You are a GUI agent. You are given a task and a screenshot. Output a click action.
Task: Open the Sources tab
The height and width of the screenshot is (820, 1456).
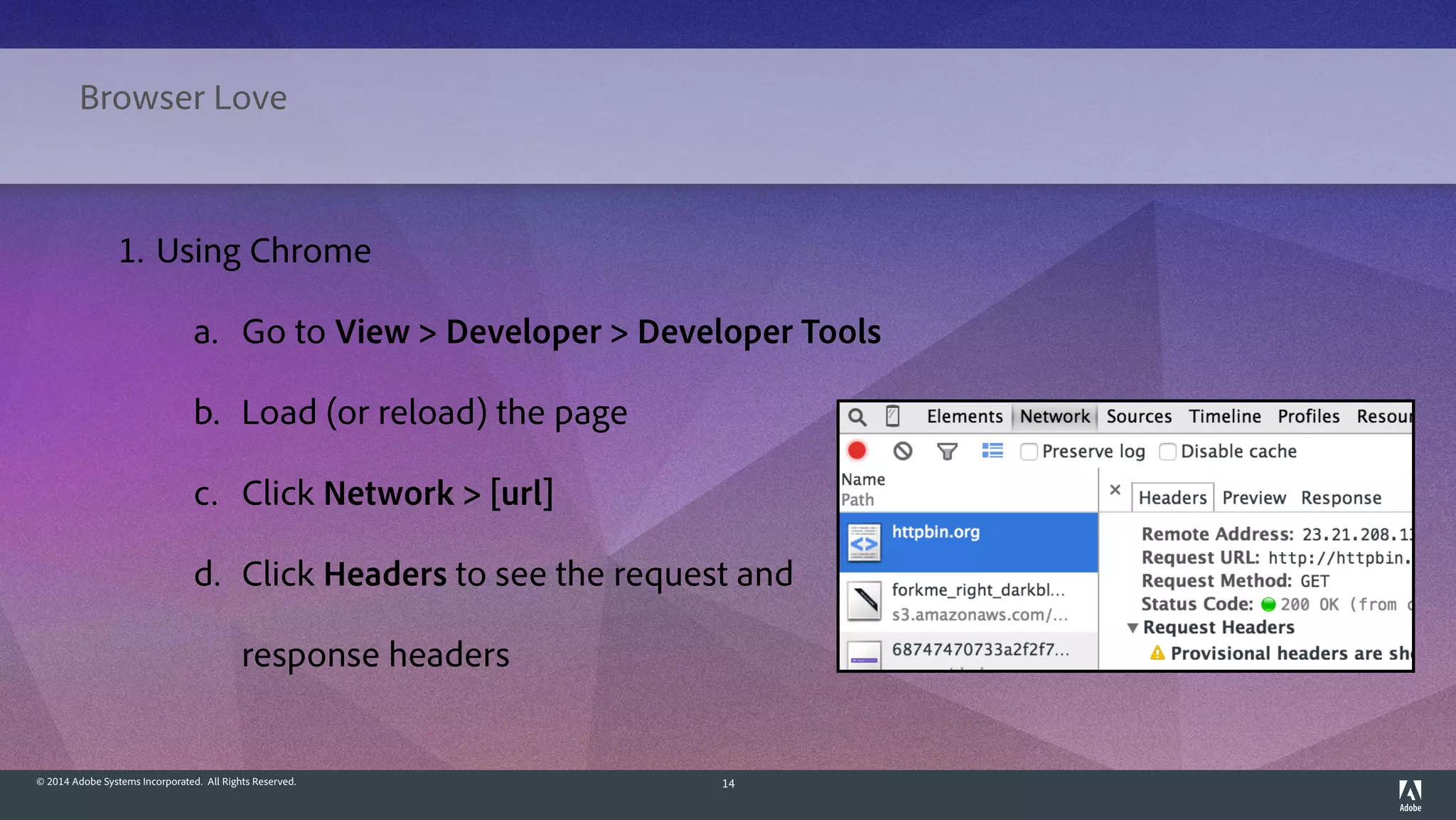(x=1139, y=416)
